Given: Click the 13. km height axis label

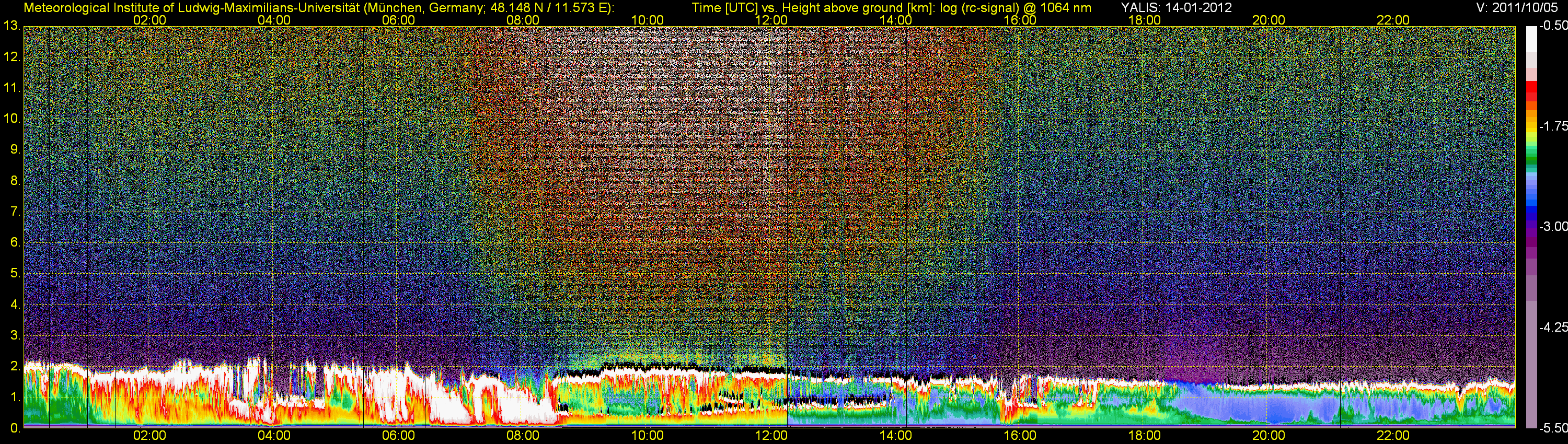Looking at the screenshot, I should (11, 26).
